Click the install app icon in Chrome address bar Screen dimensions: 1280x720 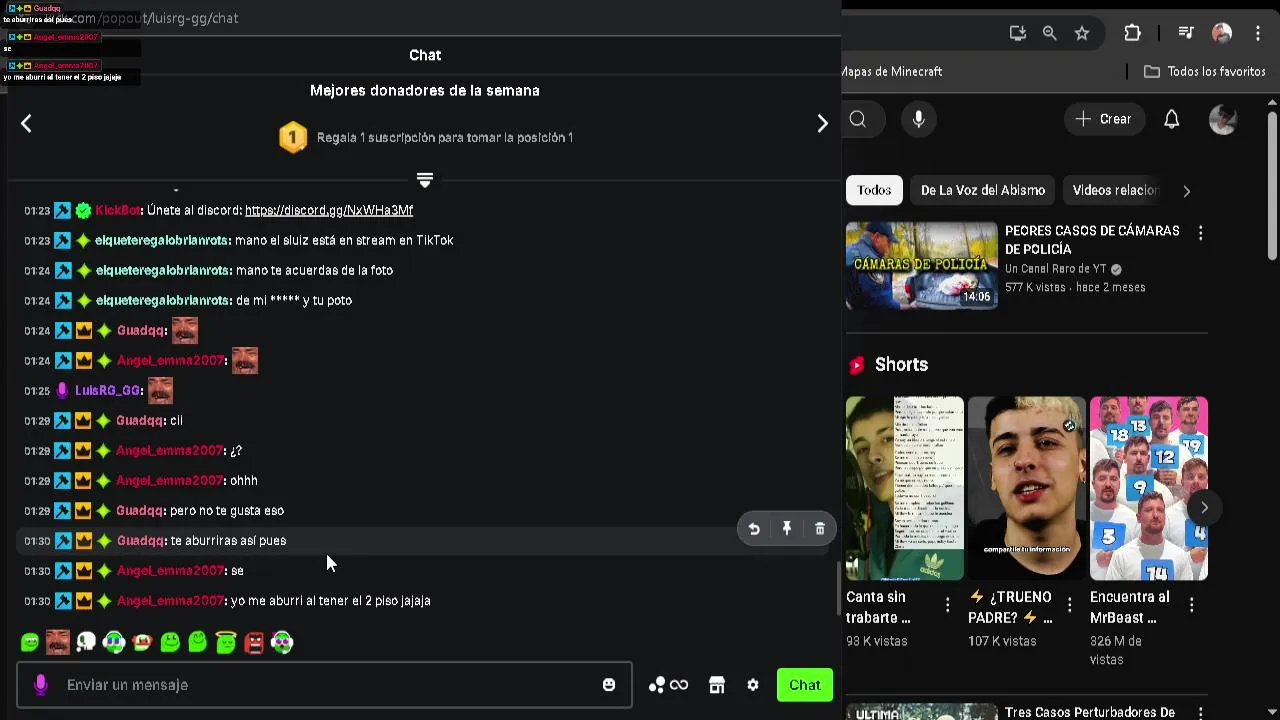tap(1018, 33)
